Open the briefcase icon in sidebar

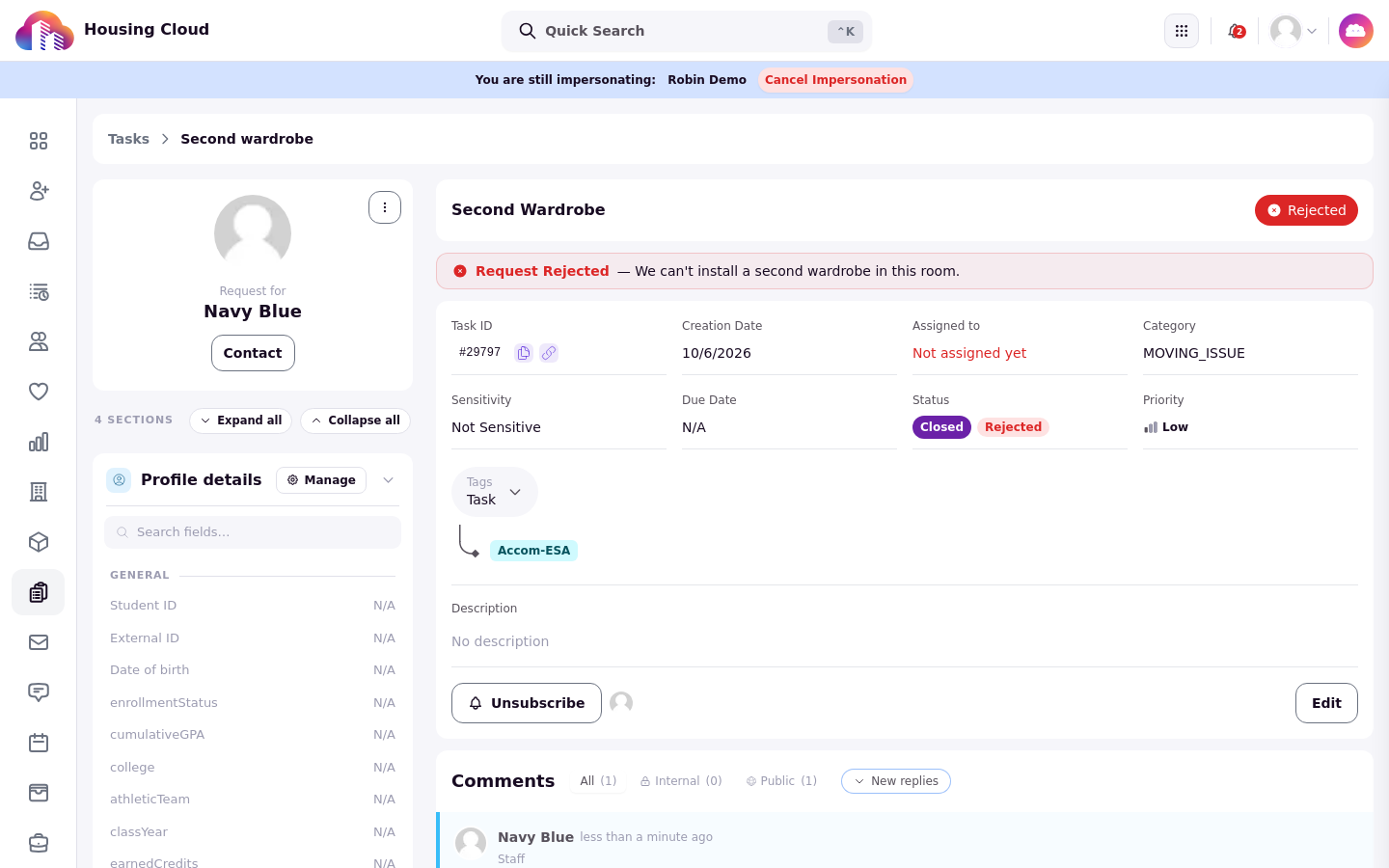point(39,843)
